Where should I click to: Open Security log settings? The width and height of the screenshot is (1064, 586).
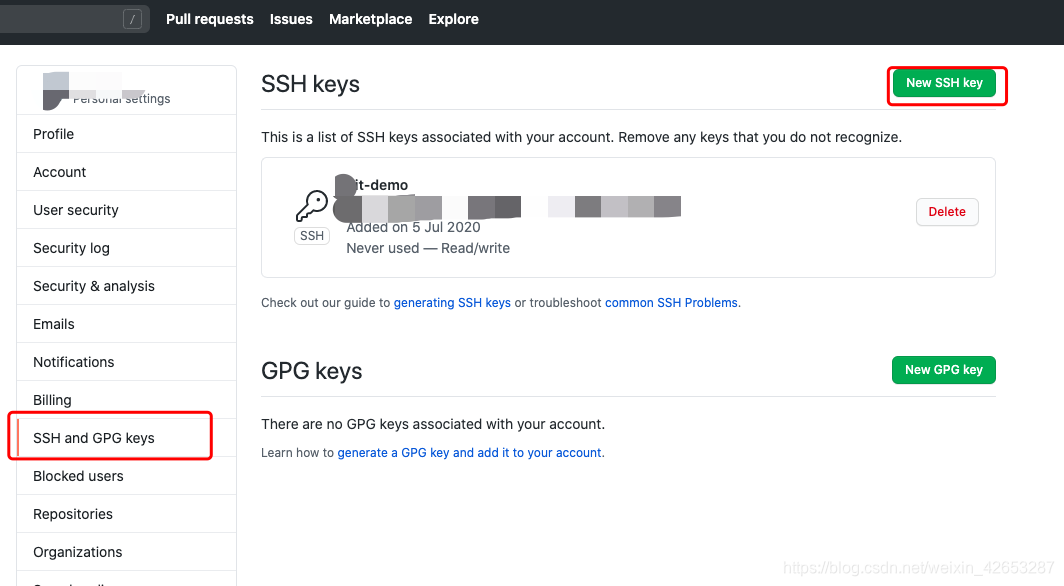tap(127, 248)
